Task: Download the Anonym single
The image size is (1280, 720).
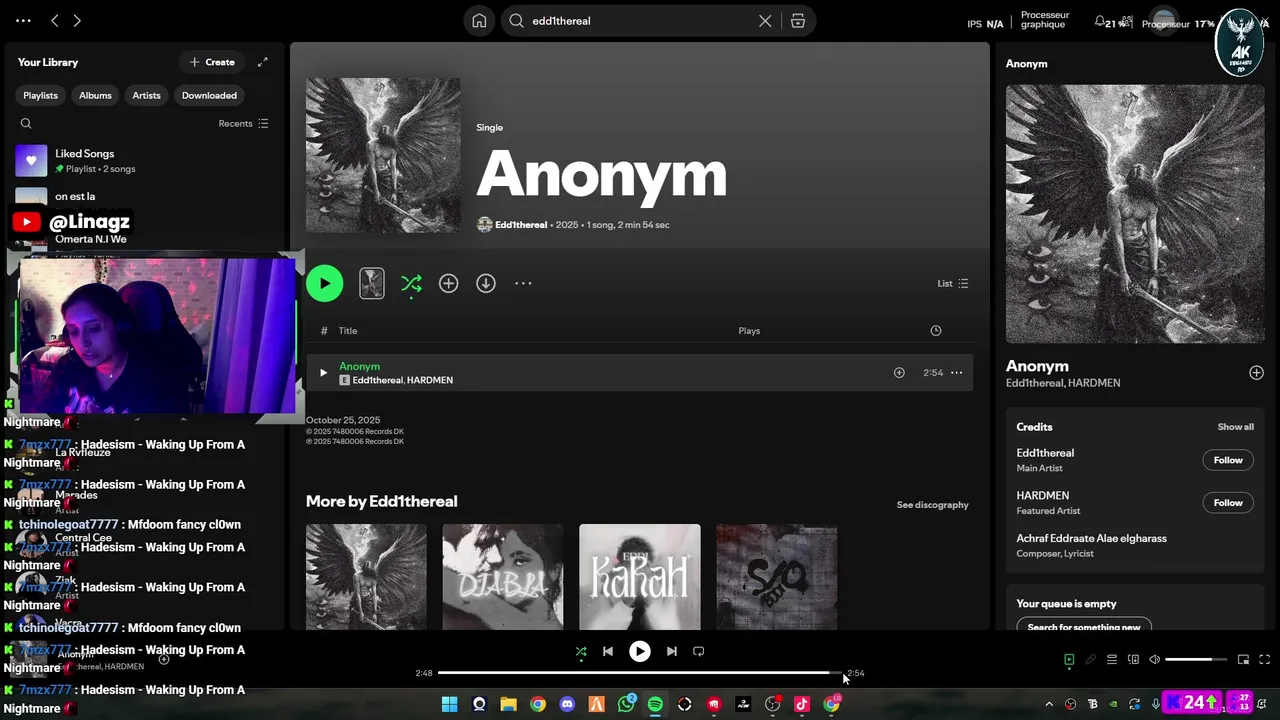Action: tap(486, 284)
